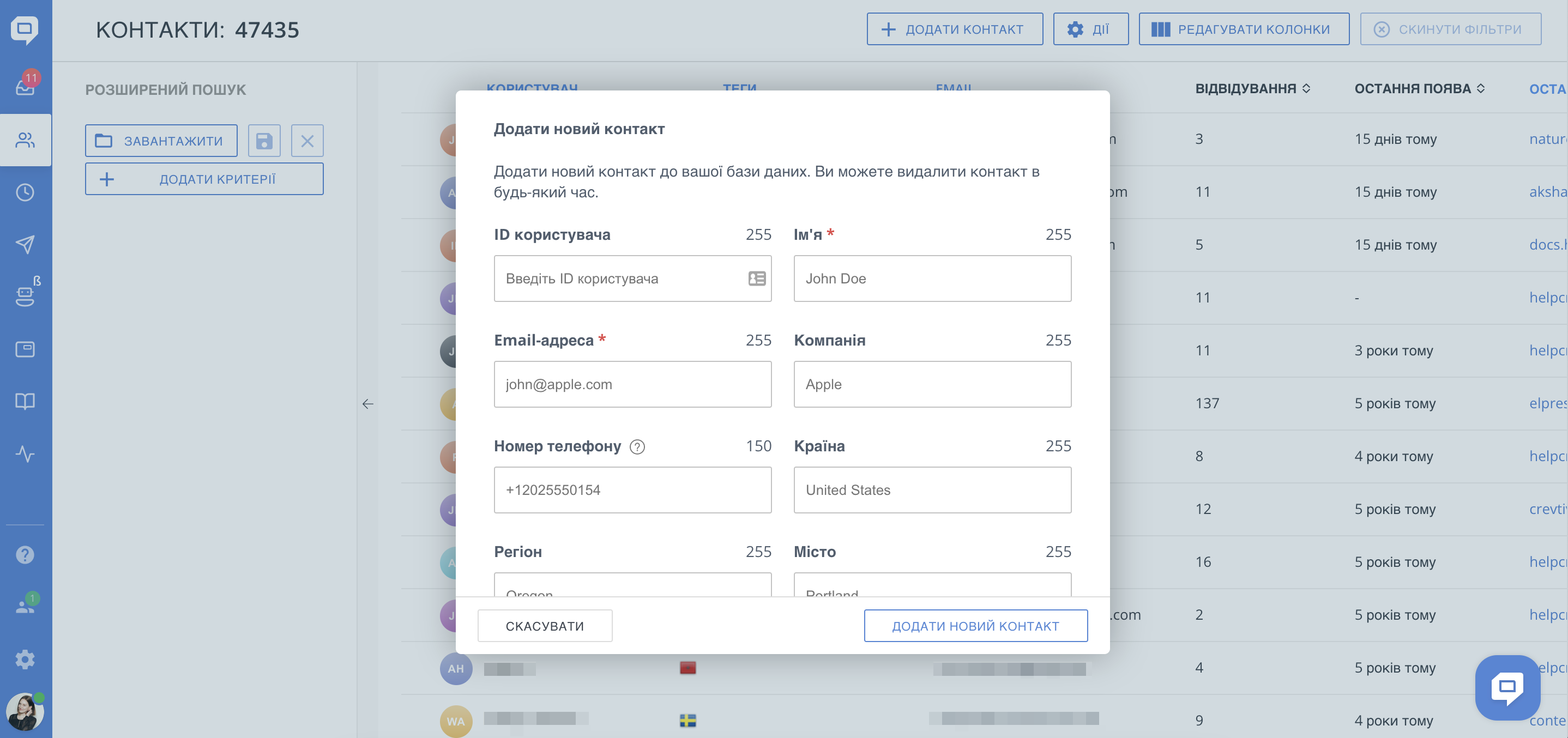This screenshot has height=738, width=1568.
Task: Click the phone number help tooltip icon
Action: pyautogui.click(x=637, y=447)
